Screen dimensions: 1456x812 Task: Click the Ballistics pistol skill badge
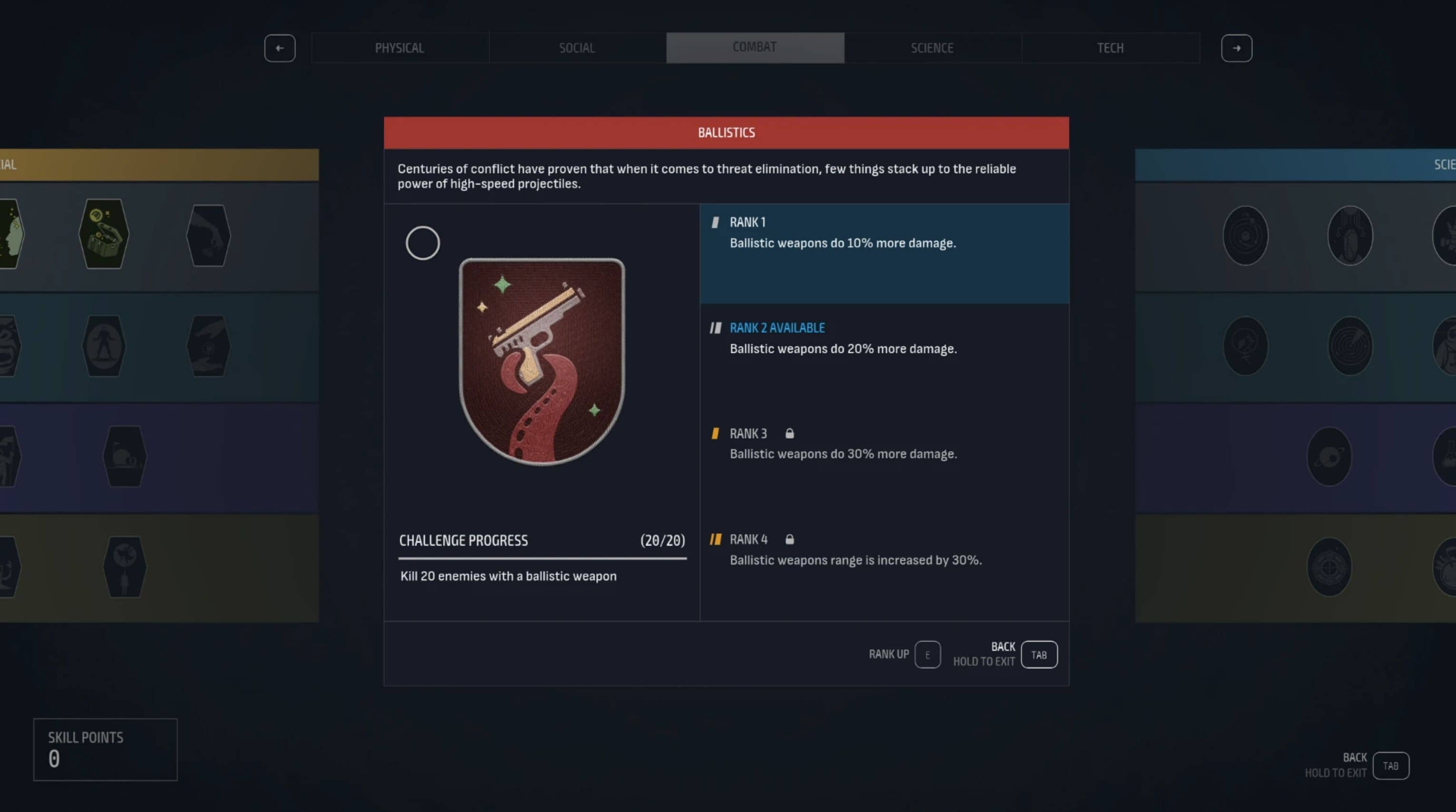pyautogui.click(x=541, y=362)
